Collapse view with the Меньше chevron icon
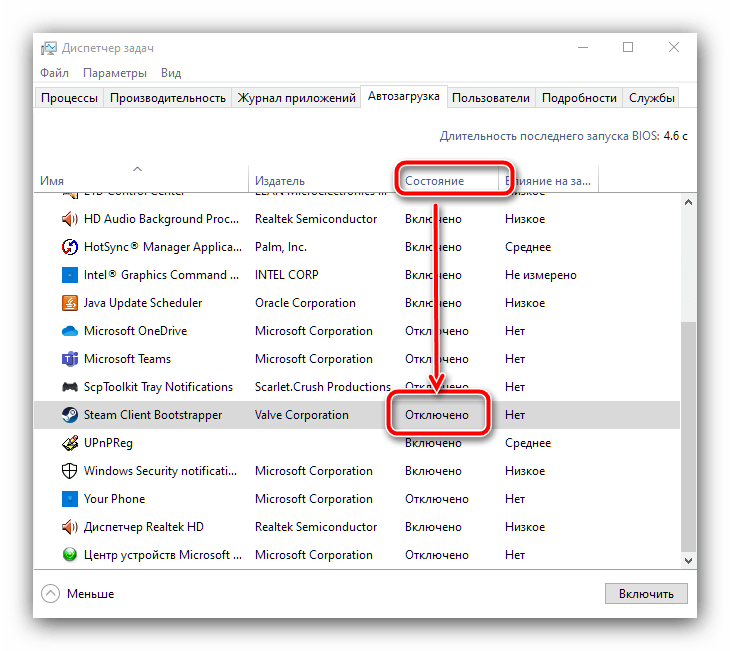The height and width of the screenshot is (651, 730). [x=50, y=594]
